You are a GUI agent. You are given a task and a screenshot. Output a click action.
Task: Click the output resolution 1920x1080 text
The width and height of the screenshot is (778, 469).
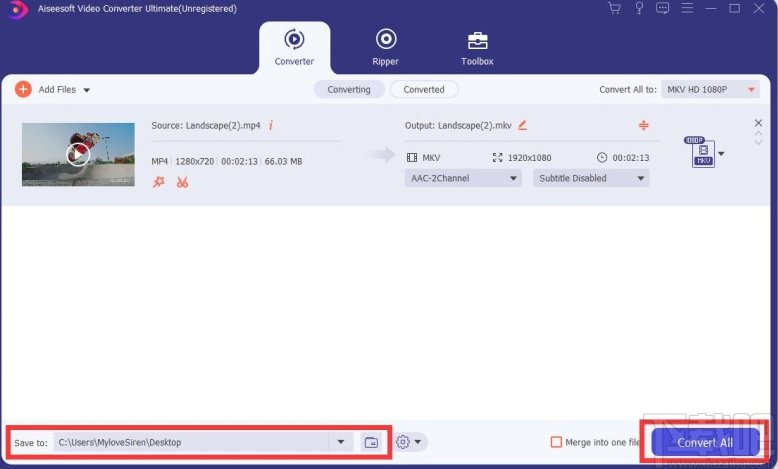click(529, 158)
